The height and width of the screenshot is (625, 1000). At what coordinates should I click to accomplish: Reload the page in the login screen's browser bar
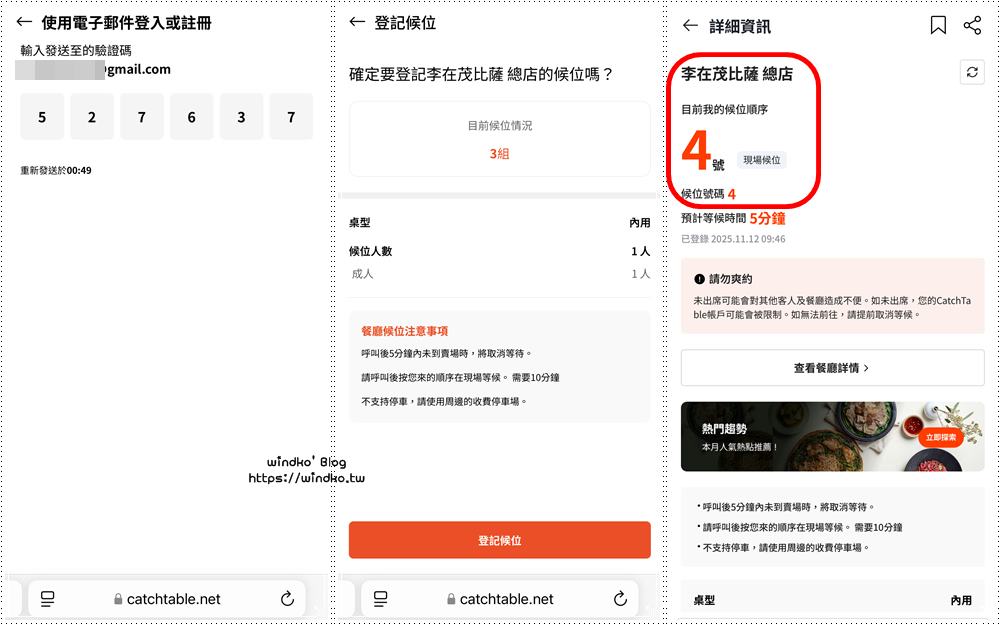click(x=287, y=599)
